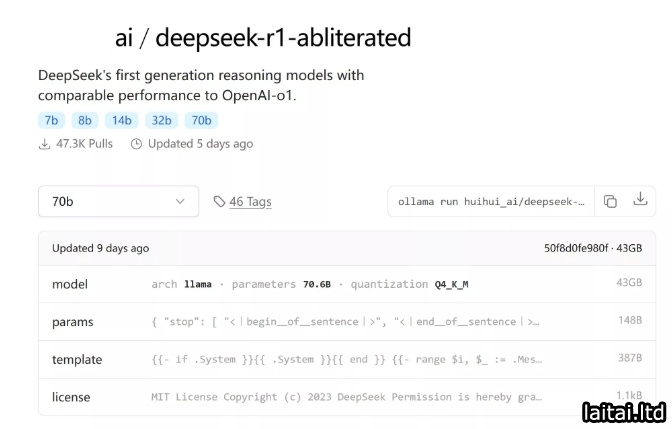Click the ollama run command field
The image size is (672, 429).
point(490,201)
